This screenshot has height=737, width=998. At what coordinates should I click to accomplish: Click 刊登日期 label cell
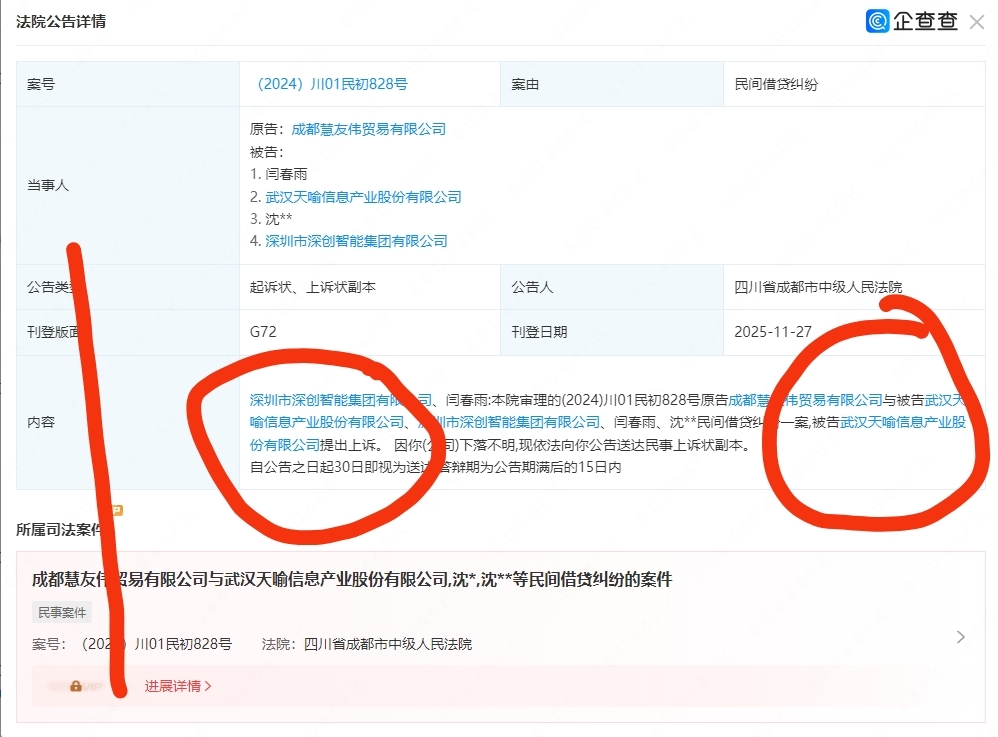[x=612, y=332]
